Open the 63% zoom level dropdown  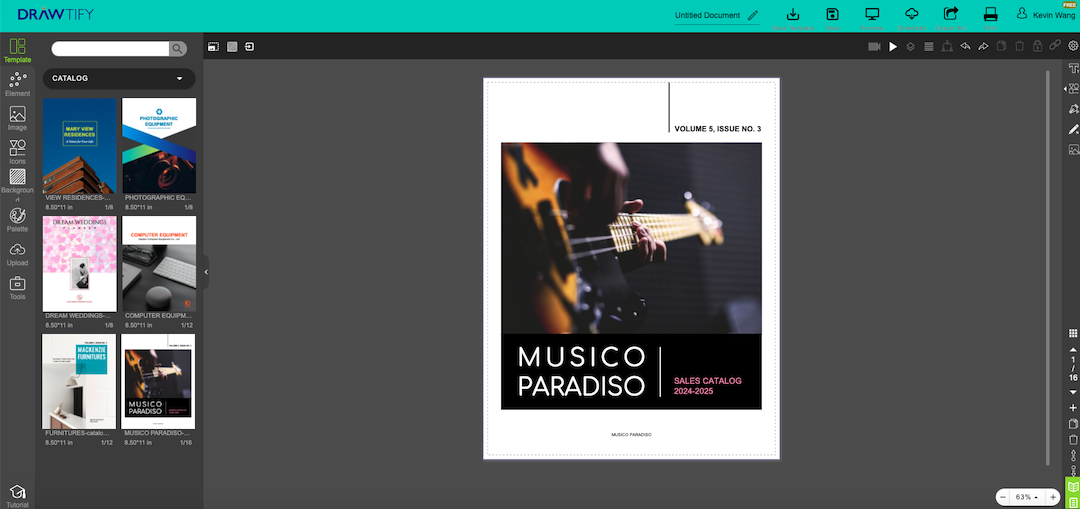(x=1027, y=497)
